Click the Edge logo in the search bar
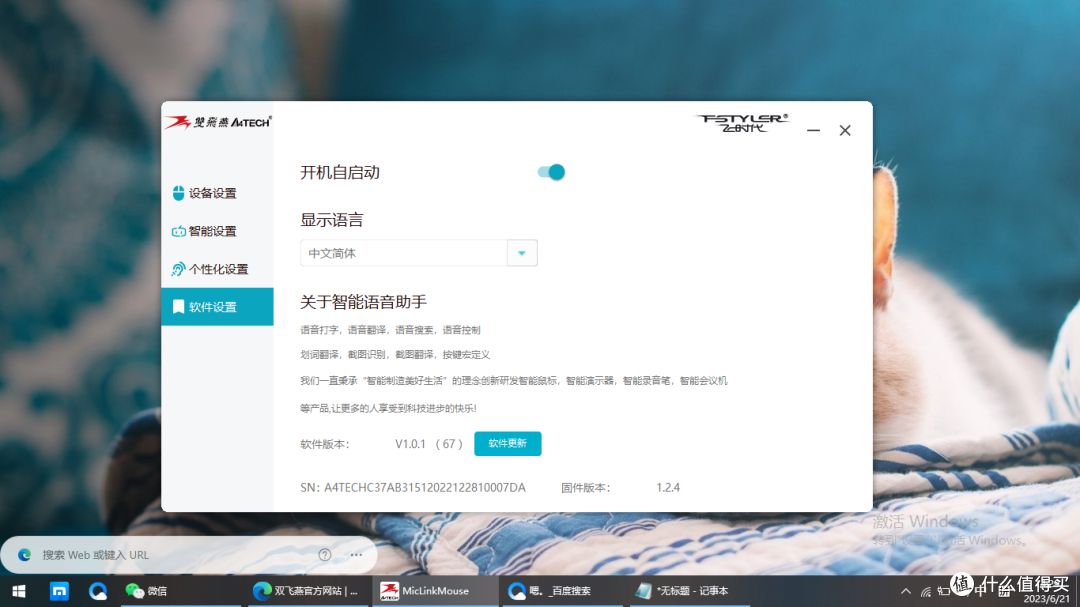 [x=24, y=555]
